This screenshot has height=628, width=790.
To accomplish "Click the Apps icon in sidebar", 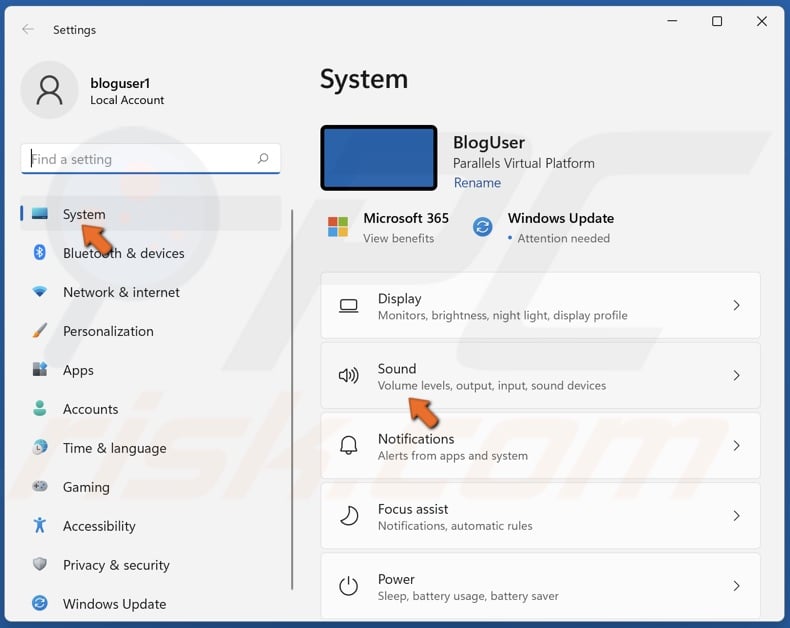I will (x=40, y=369).
